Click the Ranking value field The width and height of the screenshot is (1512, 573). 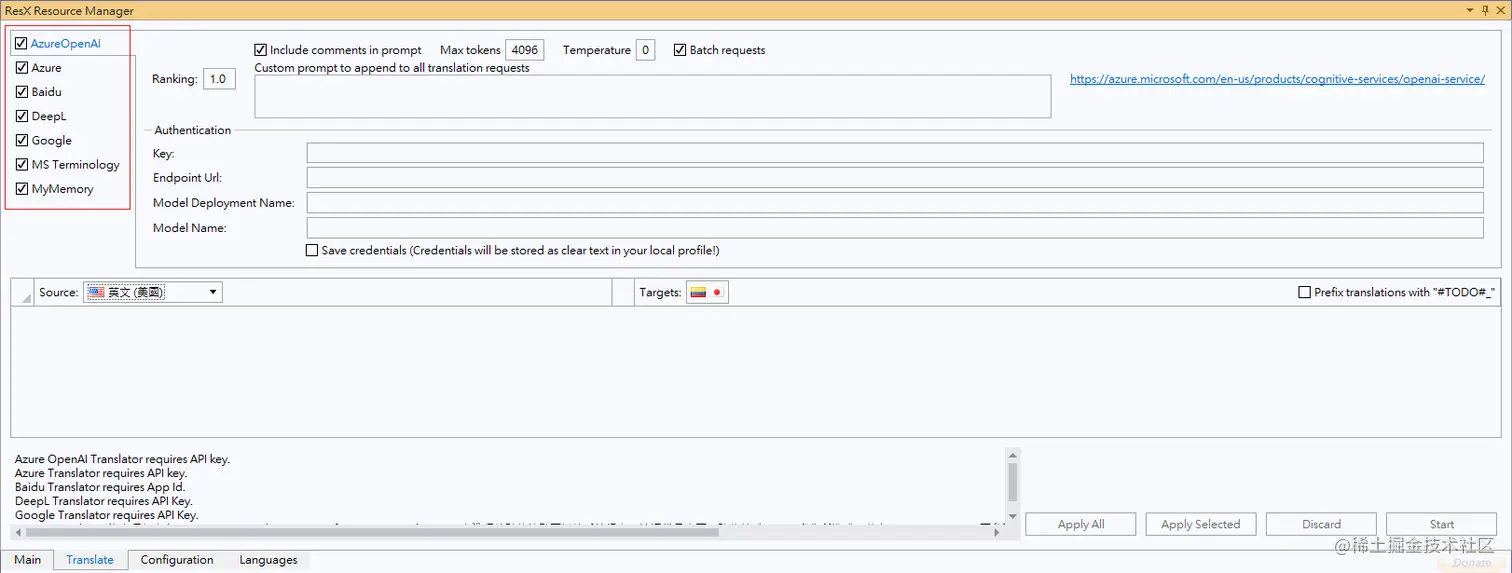[x=219, y=79]
